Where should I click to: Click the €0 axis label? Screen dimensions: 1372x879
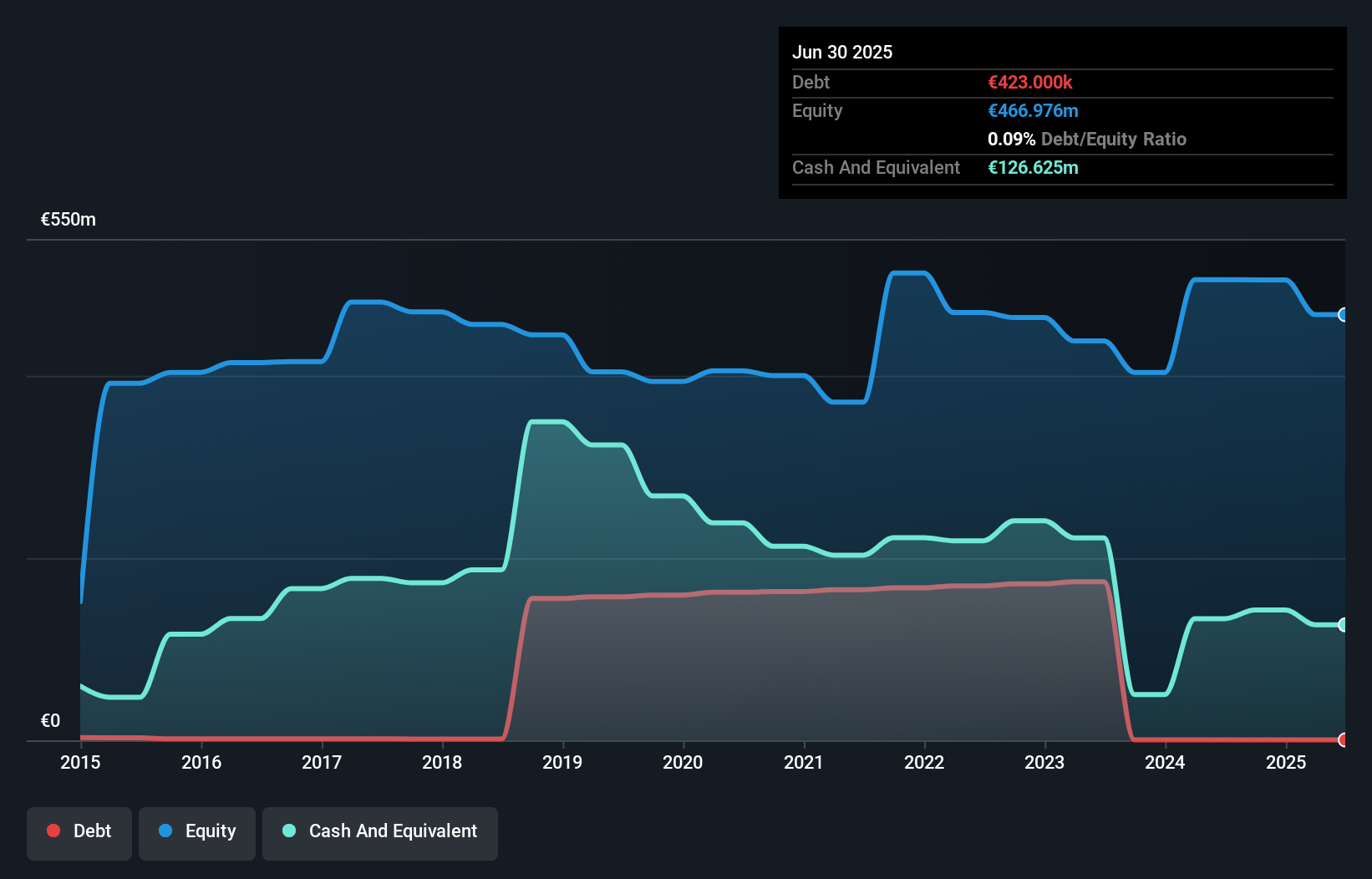(x=51, y=719)
